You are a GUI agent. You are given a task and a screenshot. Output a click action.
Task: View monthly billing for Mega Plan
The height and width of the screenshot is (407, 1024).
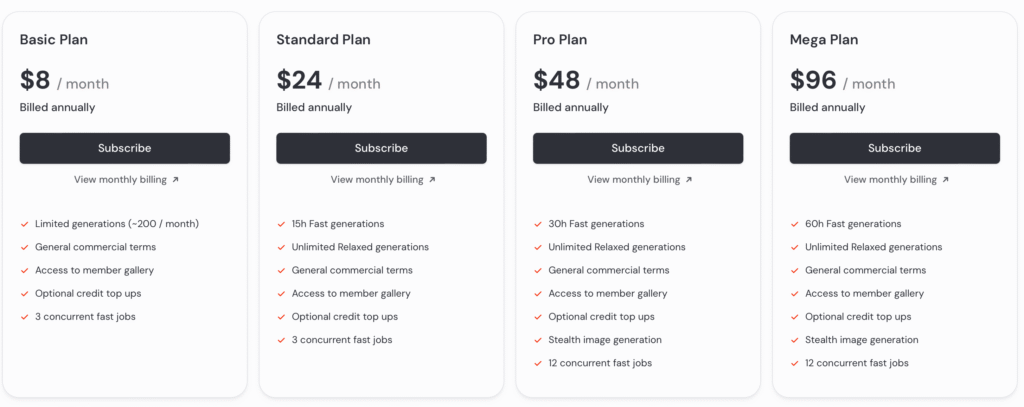pyautogui.click(x=896, y=180)
